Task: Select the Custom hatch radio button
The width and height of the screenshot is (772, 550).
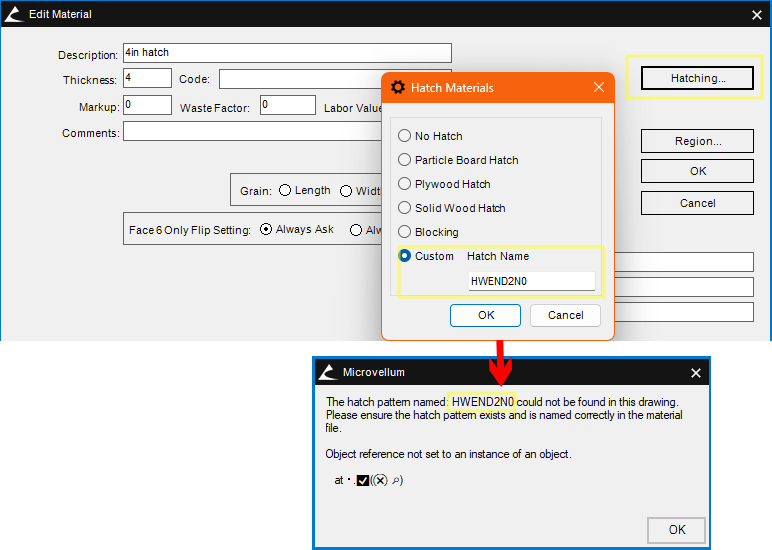Action: pos(405,256)
